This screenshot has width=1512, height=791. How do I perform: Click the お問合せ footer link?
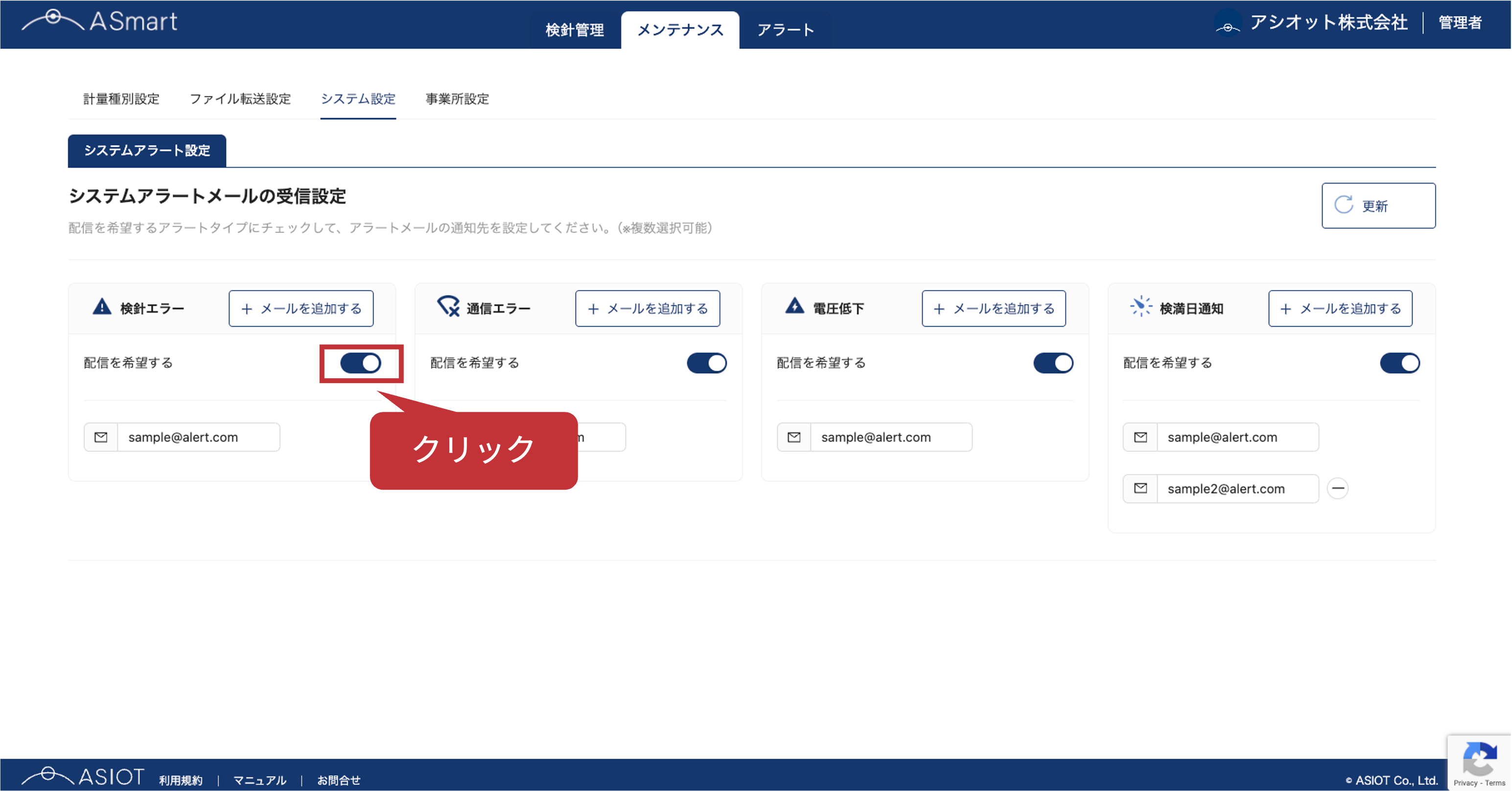pos(339,780)
